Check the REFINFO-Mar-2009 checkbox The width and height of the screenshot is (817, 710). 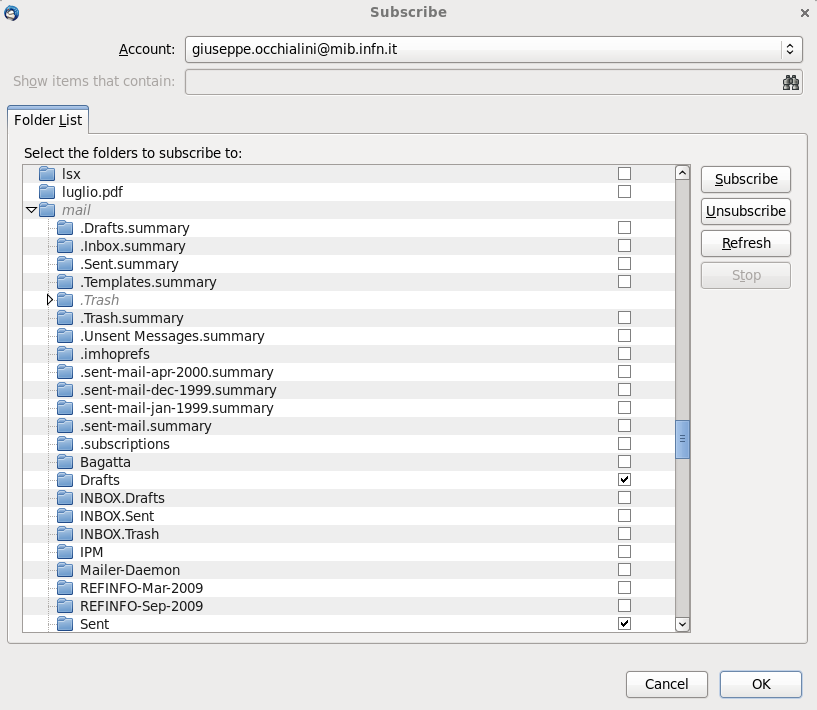[x=624, y=588]
